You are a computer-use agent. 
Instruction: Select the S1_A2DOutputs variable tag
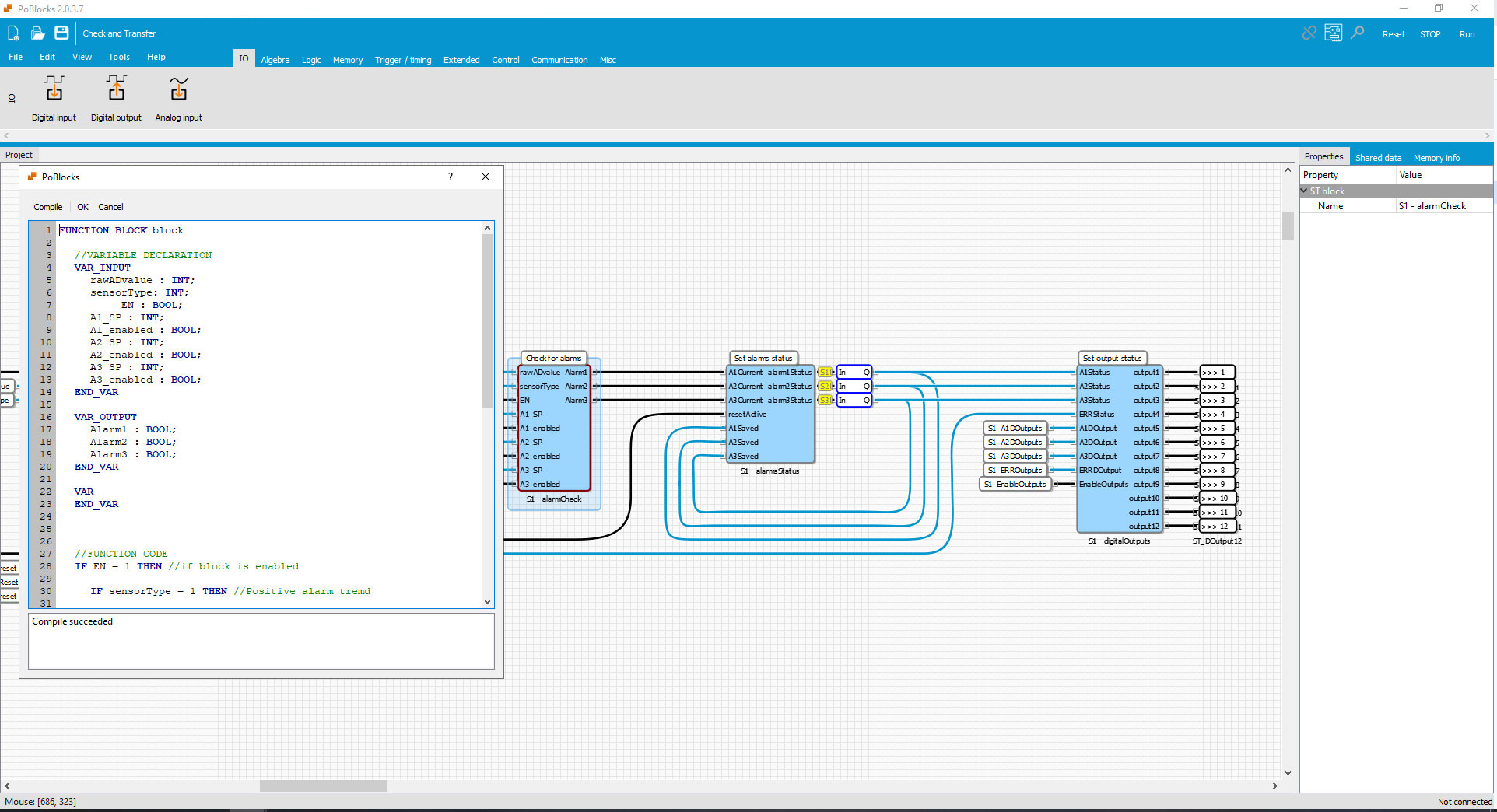tap(1015, 443)
